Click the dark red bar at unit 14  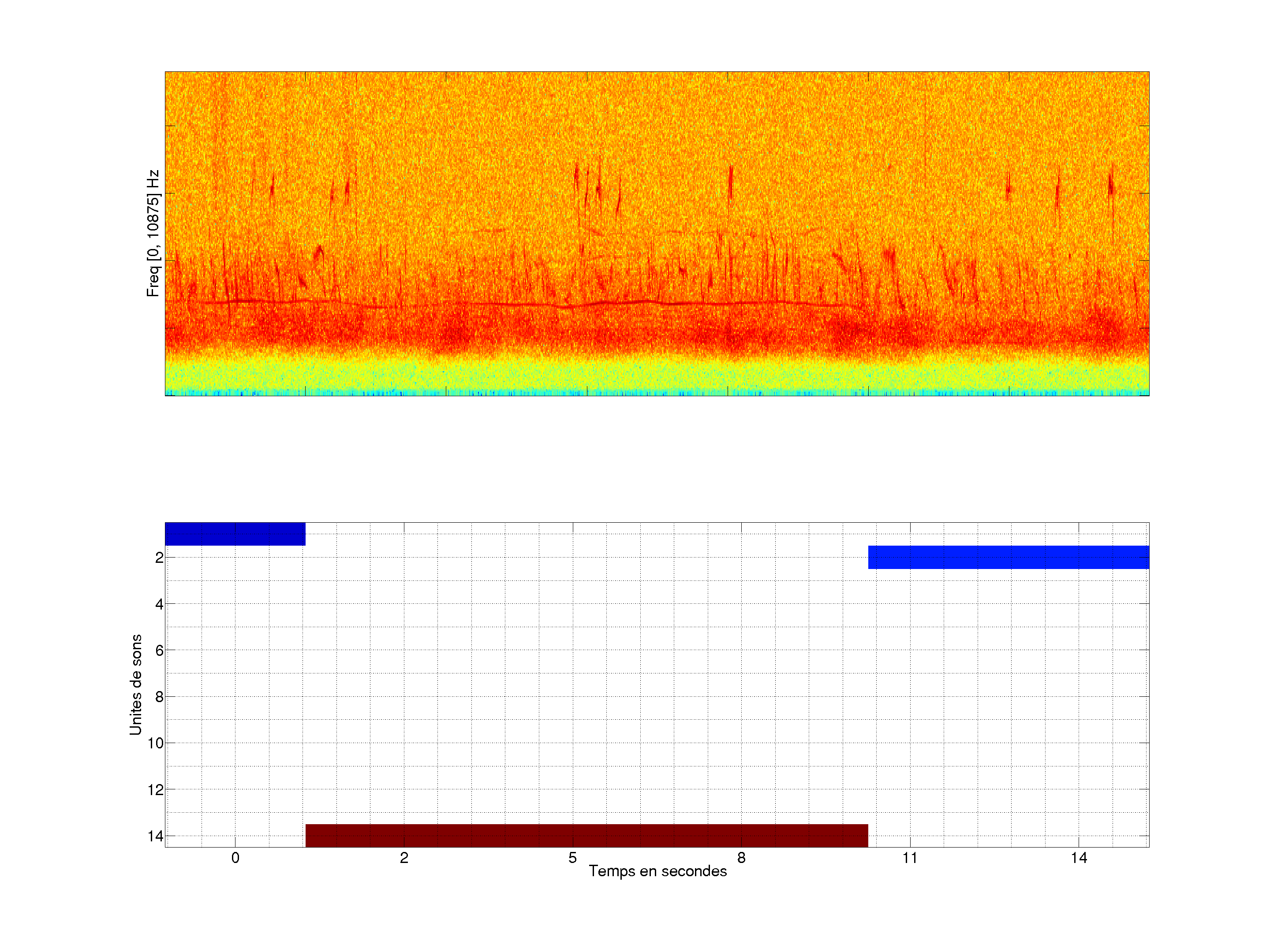click(586, 835)
